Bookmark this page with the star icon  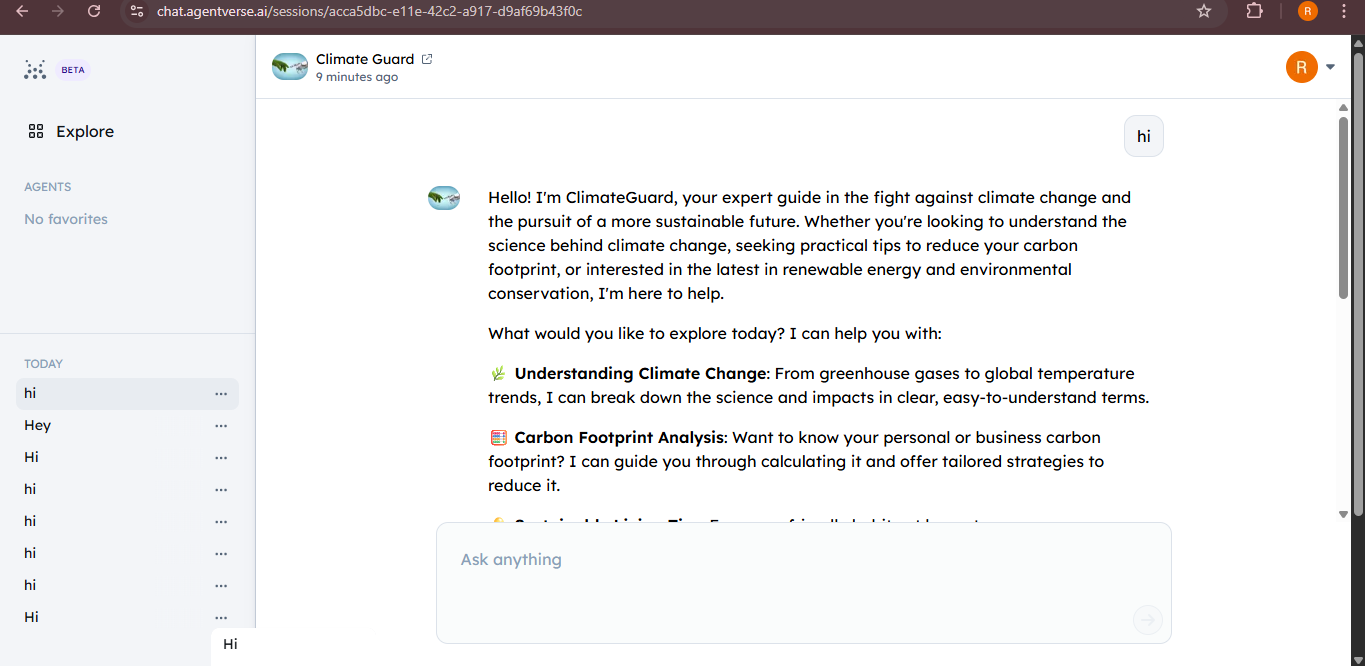tap(1204, 11)
